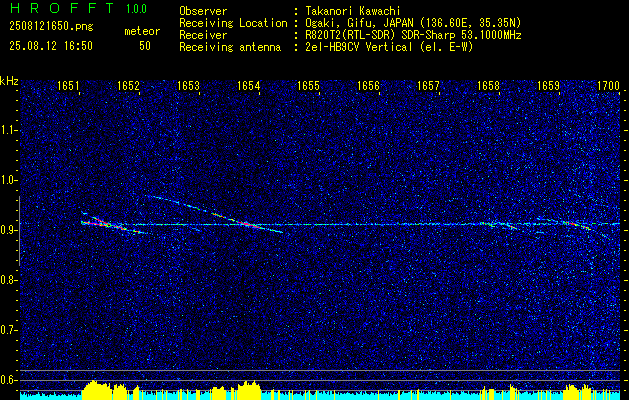Viewport: 629px width, 400px height.
Task: Click time axis label 1651
Action: click(68, 85)
